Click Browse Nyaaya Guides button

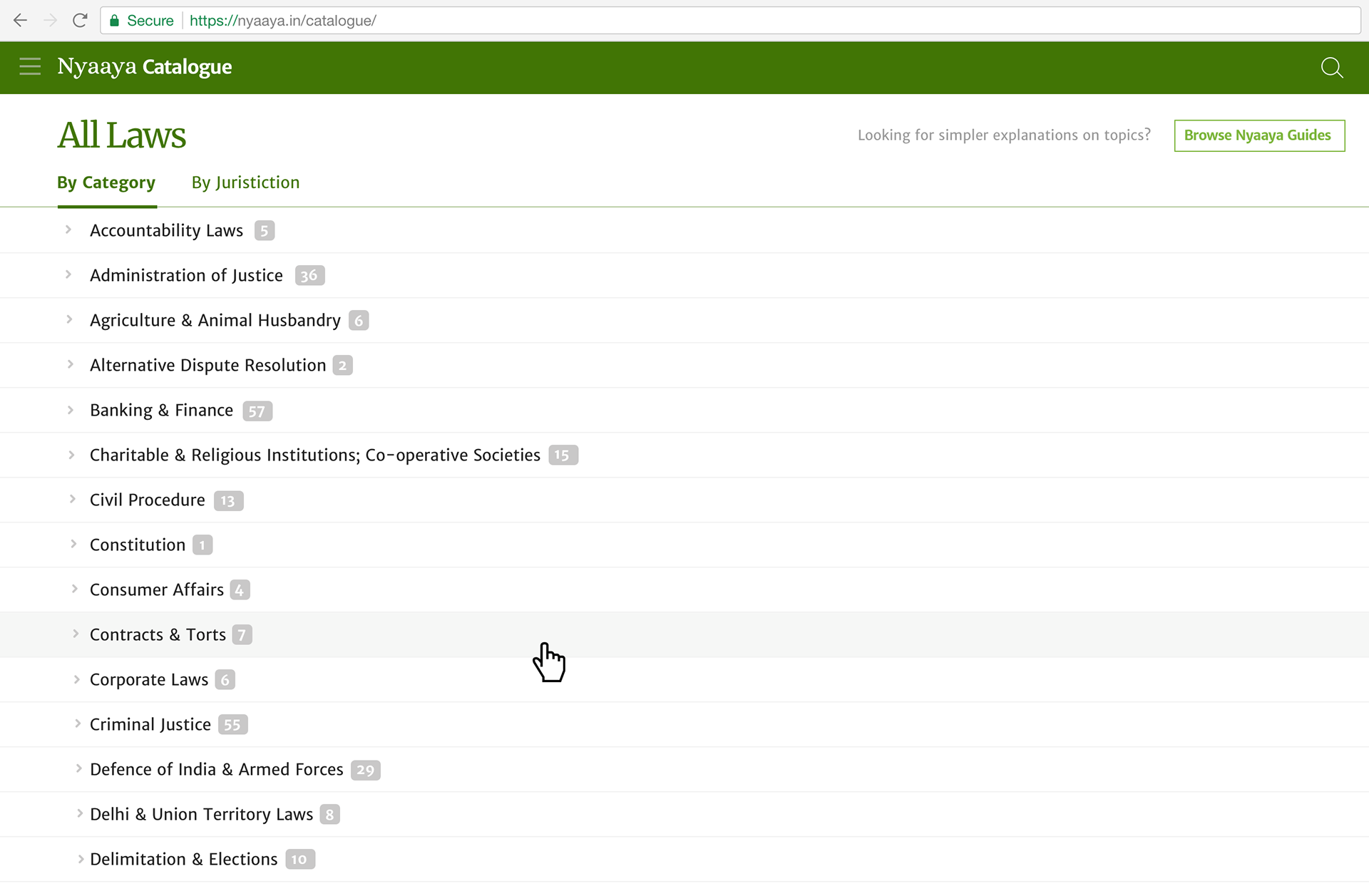click(1258, 135)
